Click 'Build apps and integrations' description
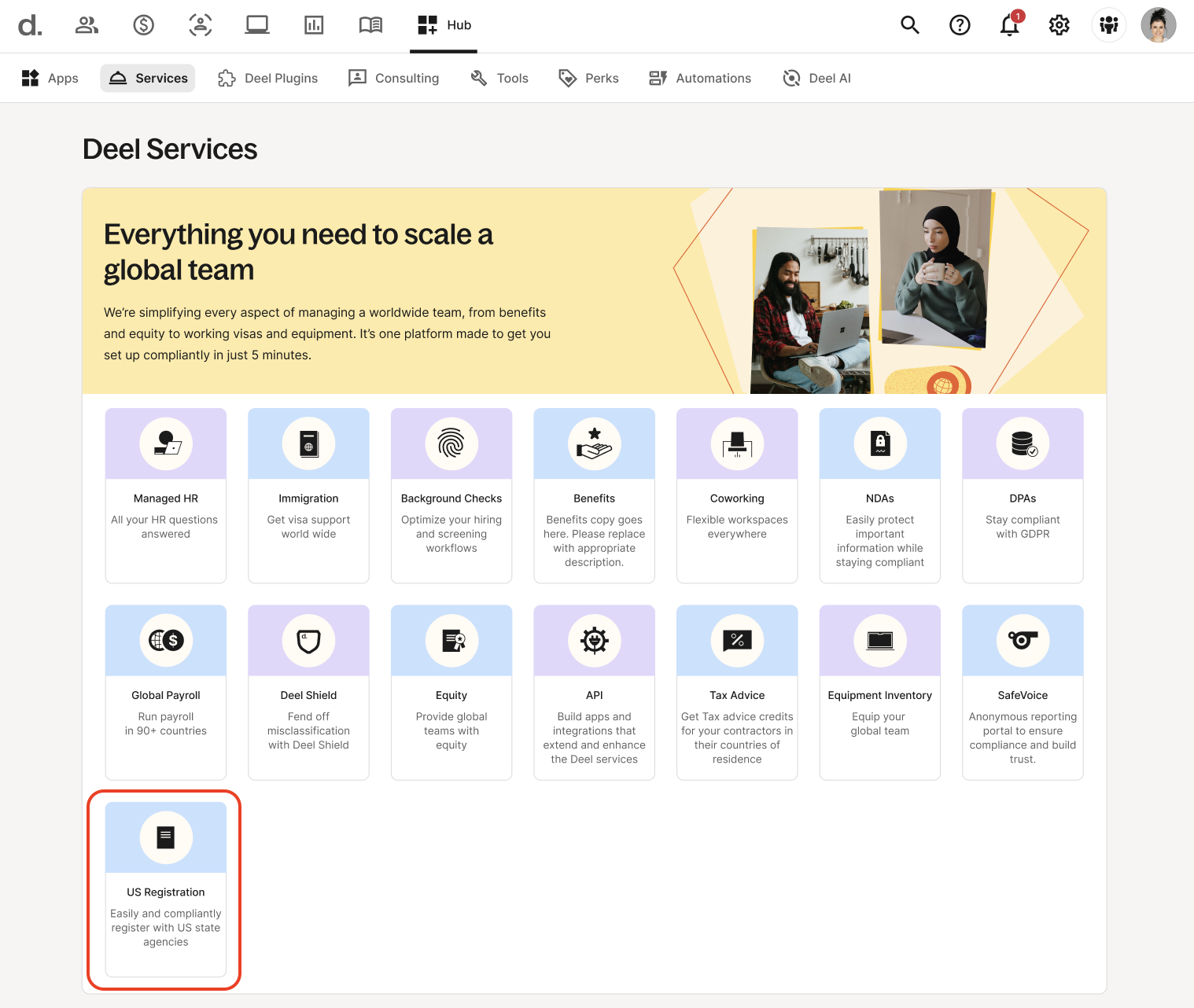1194x1008 pixels. tap(595, 738)
